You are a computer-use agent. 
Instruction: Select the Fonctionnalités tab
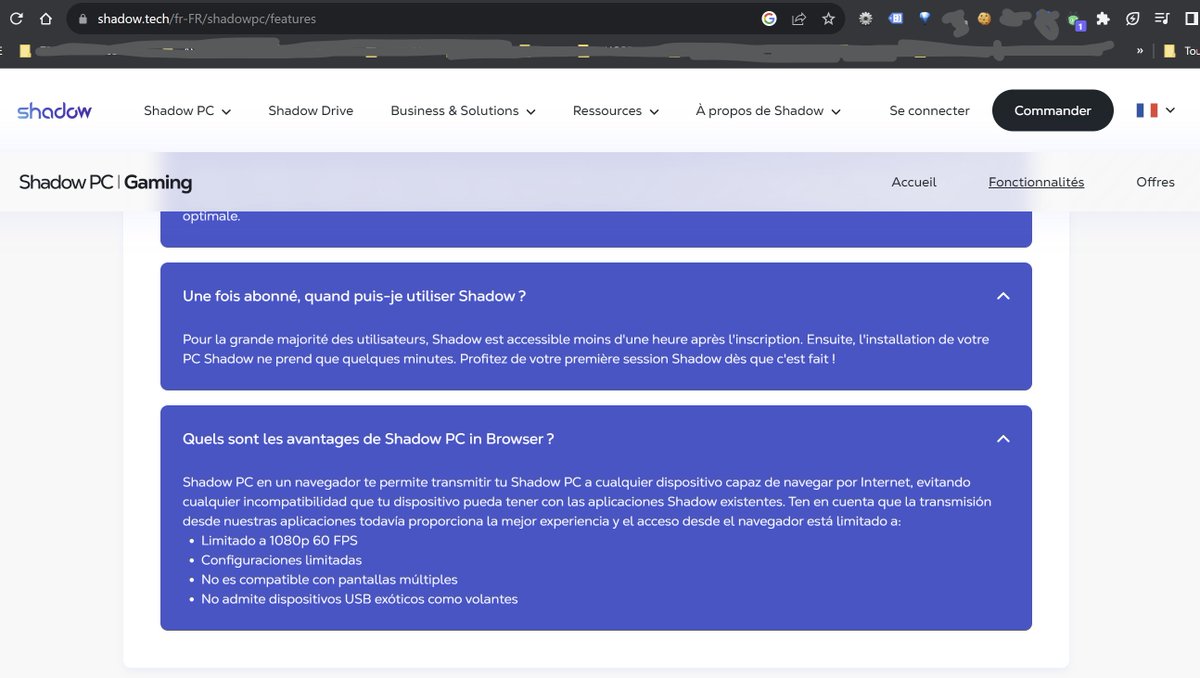[x=1036, y=182]
